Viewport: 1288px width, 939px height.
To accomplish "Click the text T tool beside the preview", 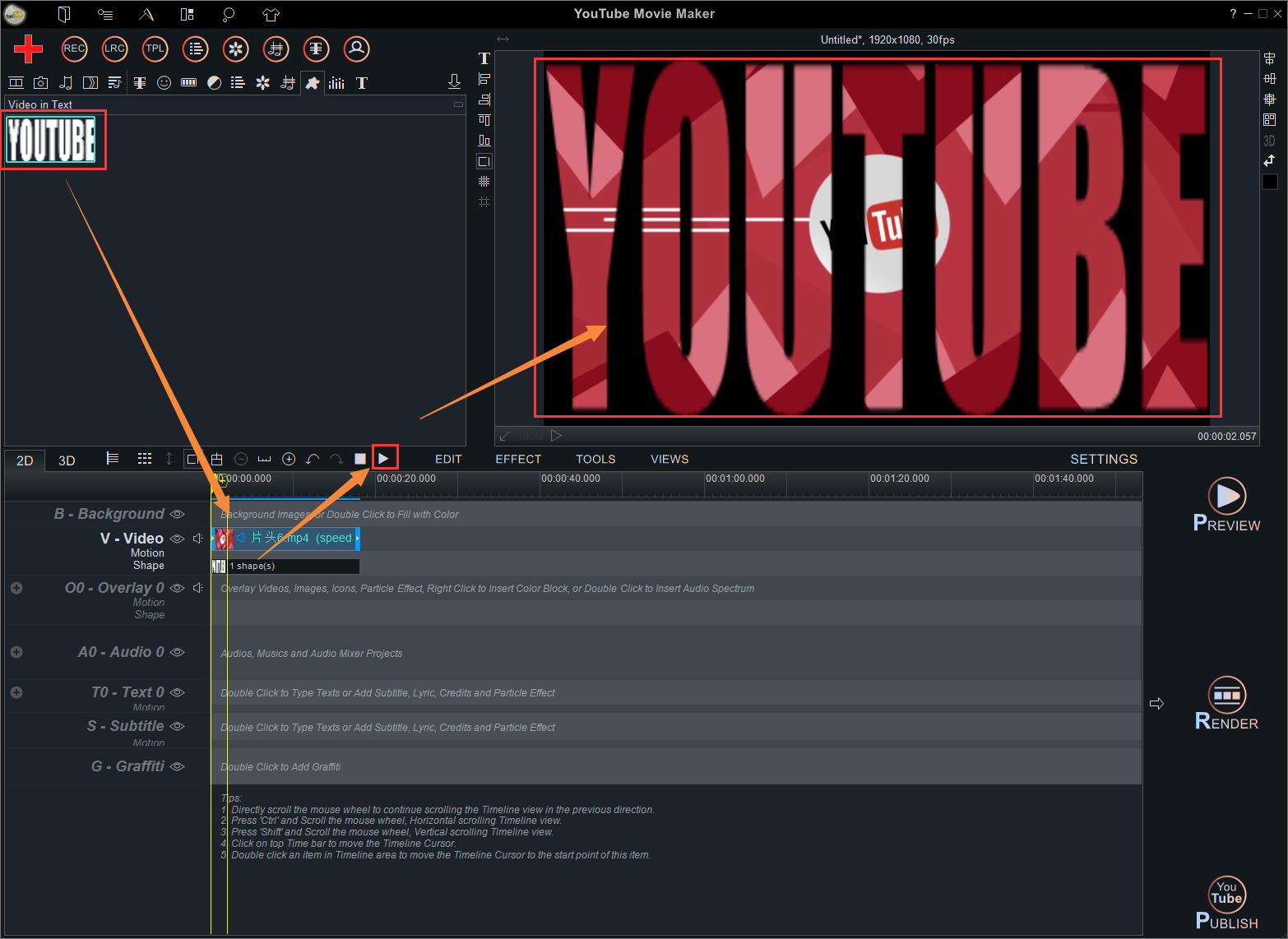I will (x=484, y=58).
